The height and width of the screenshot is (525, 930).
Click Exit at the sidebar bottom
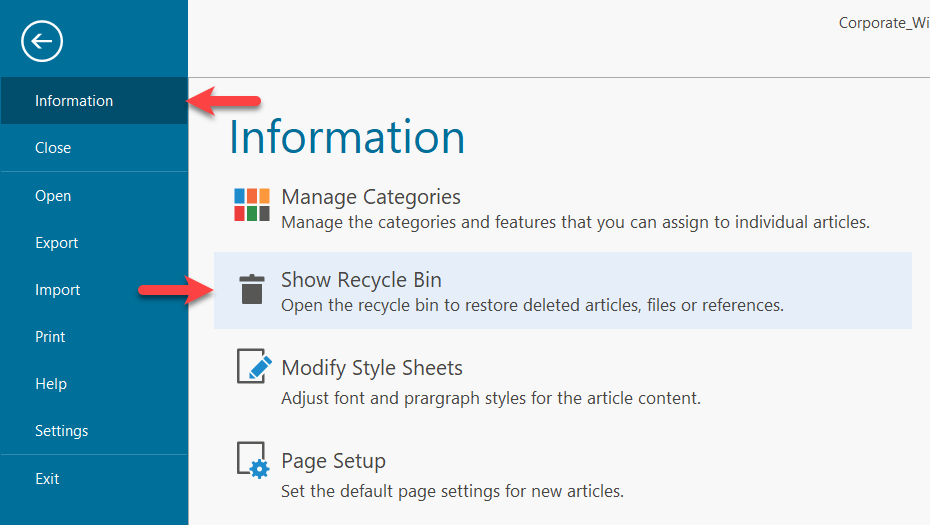point(47,479)
